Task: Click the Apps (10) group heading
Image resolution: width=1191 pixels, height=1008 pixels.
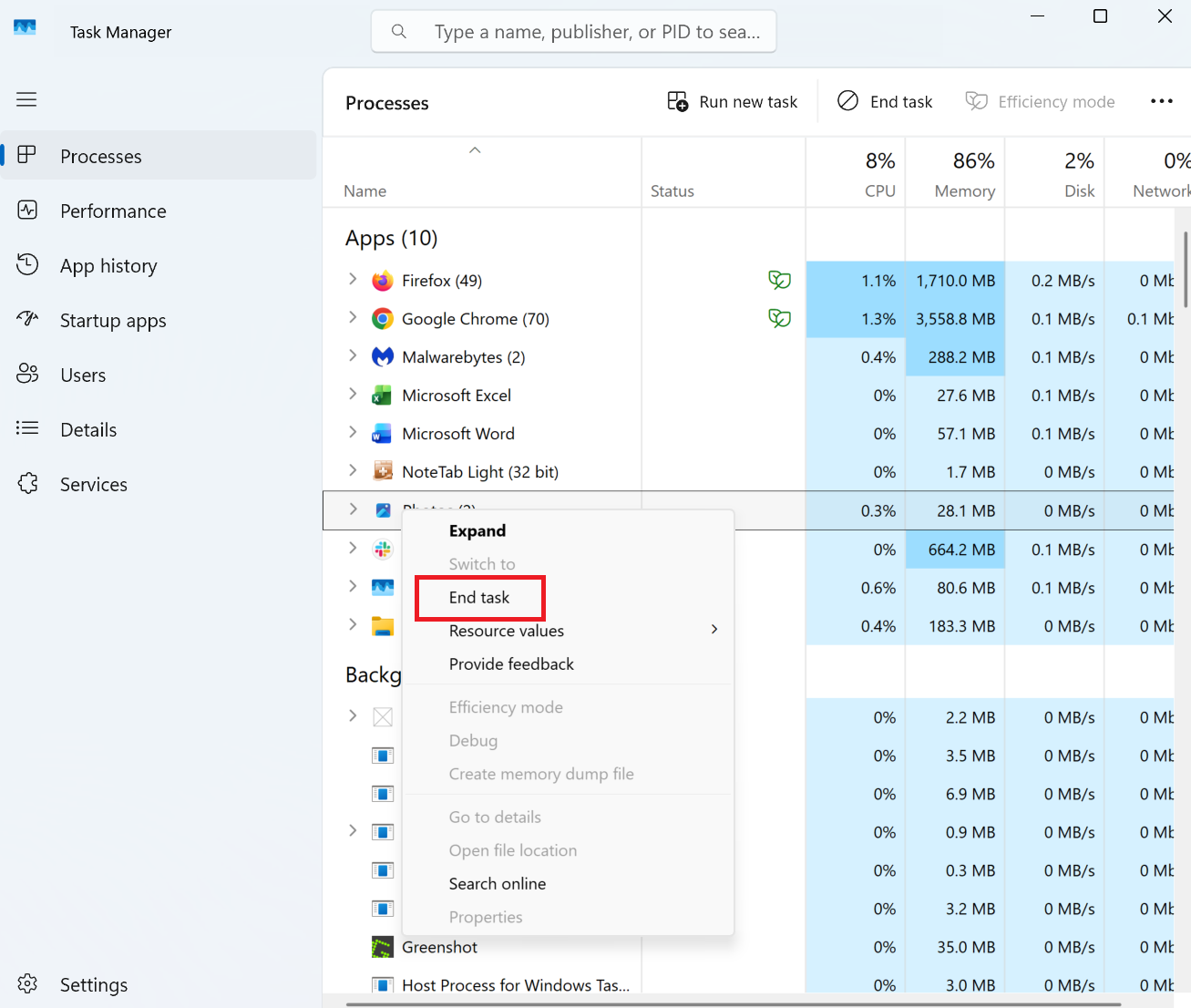Action: tap(391, 238)
